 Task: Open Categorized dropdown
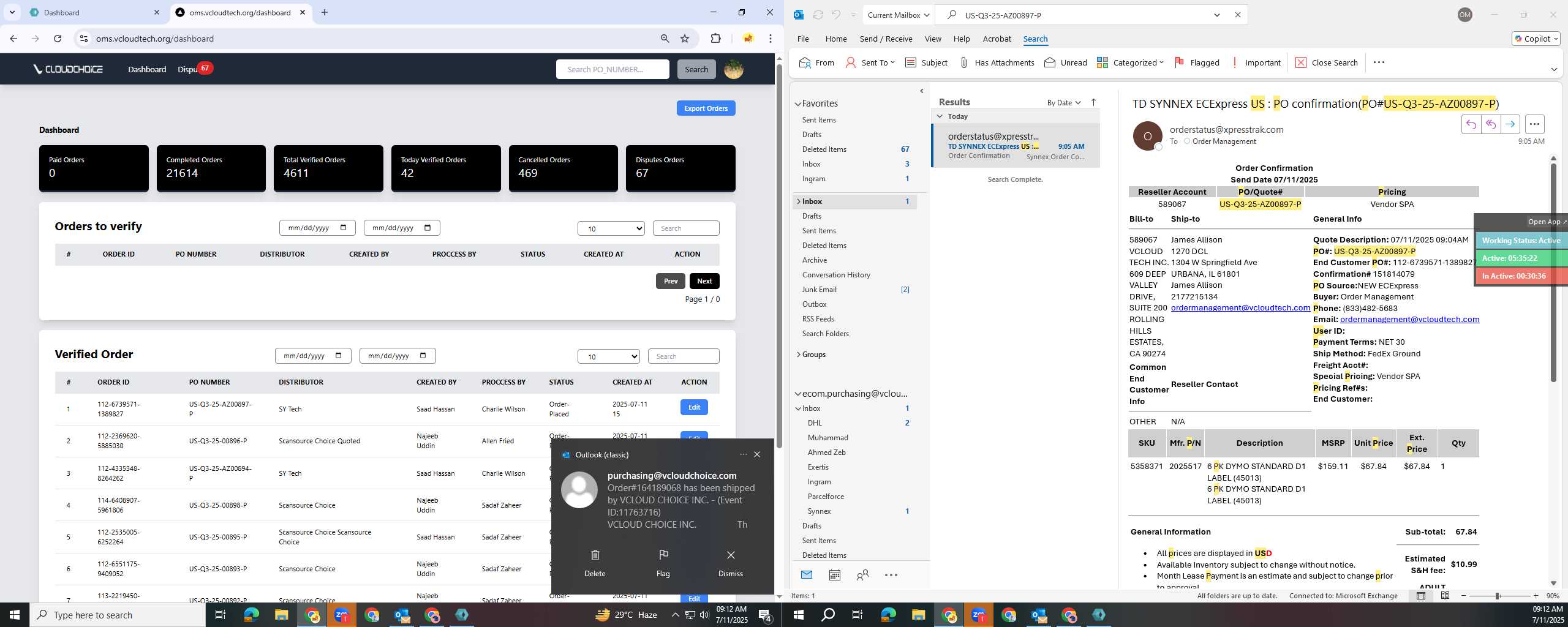pos(1130,62)
